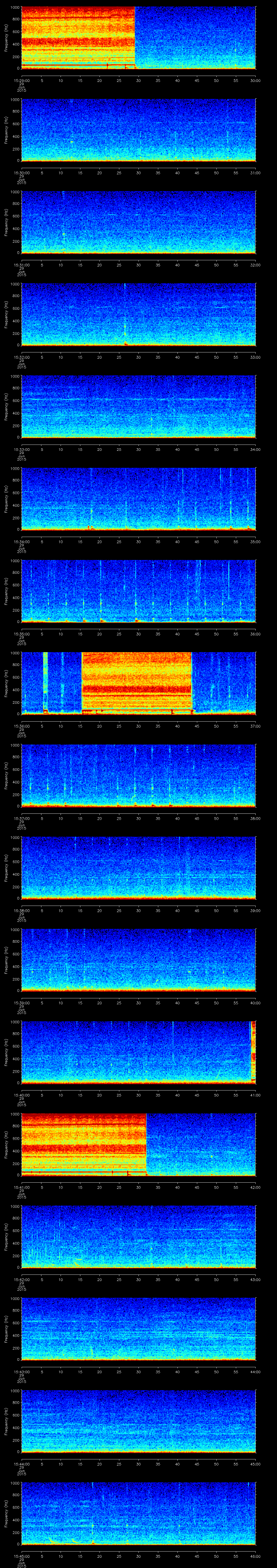
Task: Click the 34:00 end-of-axis time label
Action: [x=255, y=449]
